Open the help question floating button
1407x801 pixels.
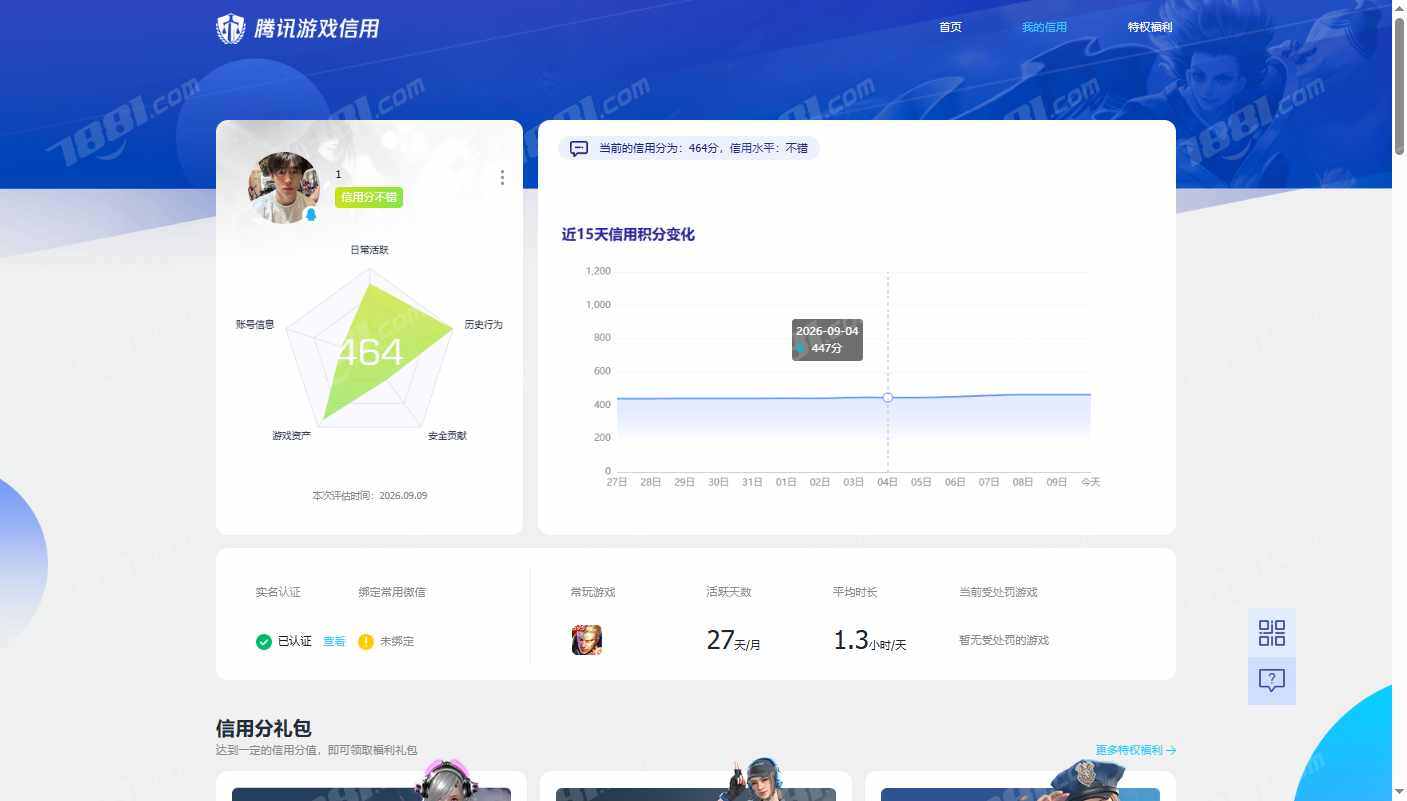click(1272, 681)
